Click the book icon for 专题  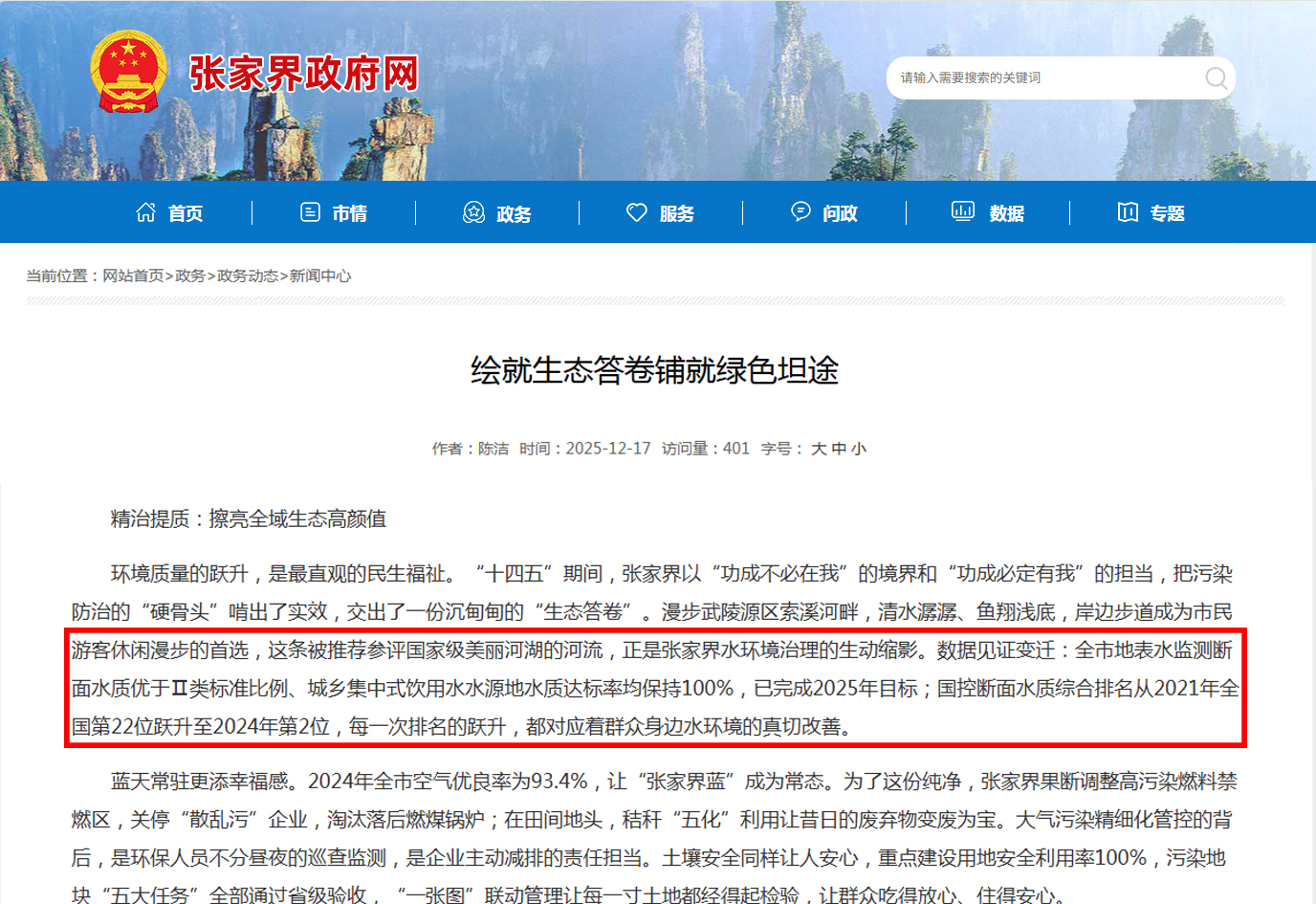pos(1128,212)
